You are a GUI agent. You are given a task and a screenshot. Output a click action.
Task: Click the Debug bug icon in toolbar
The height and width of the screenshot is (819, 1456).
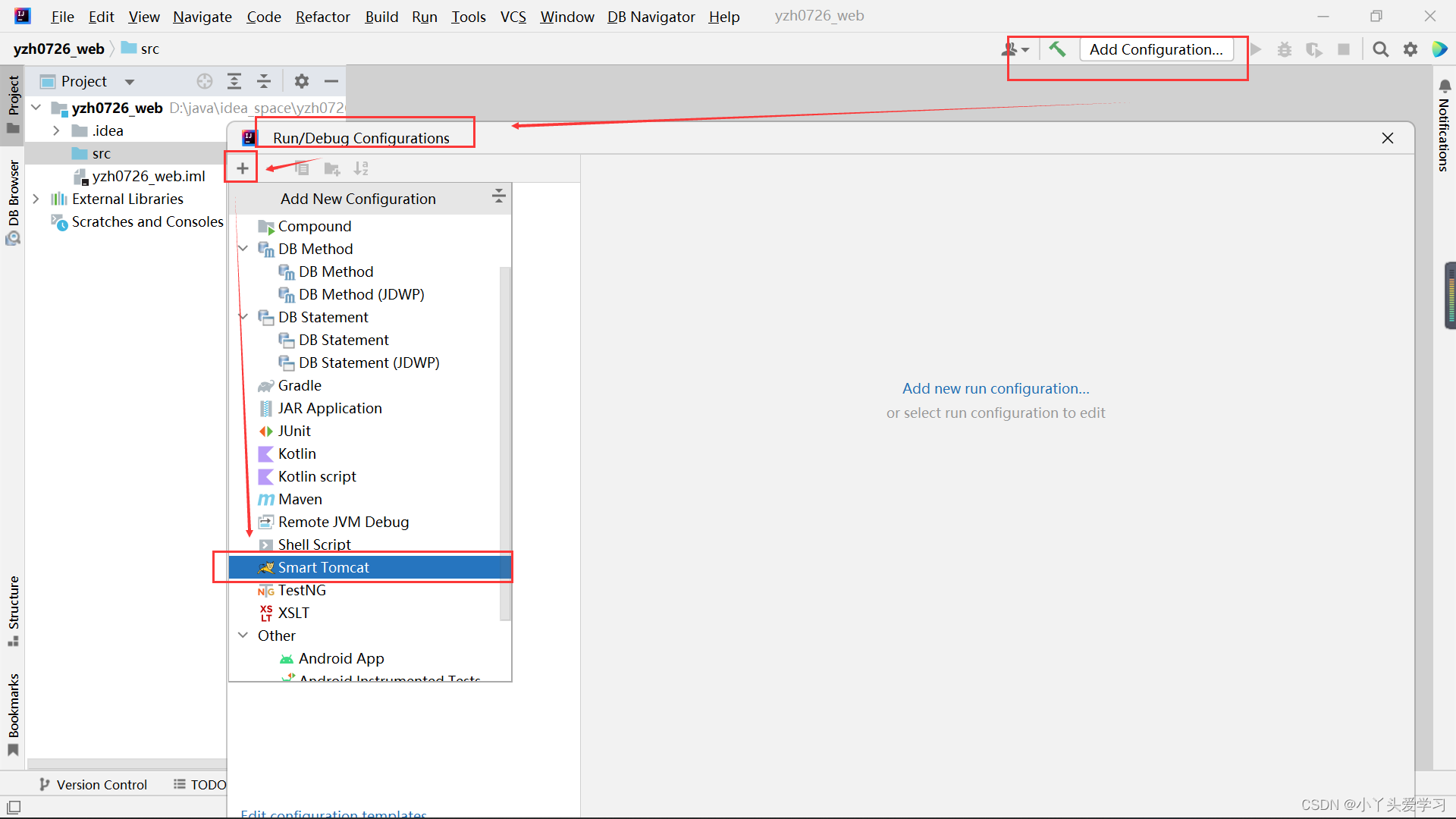click(x=1285, y=49)
